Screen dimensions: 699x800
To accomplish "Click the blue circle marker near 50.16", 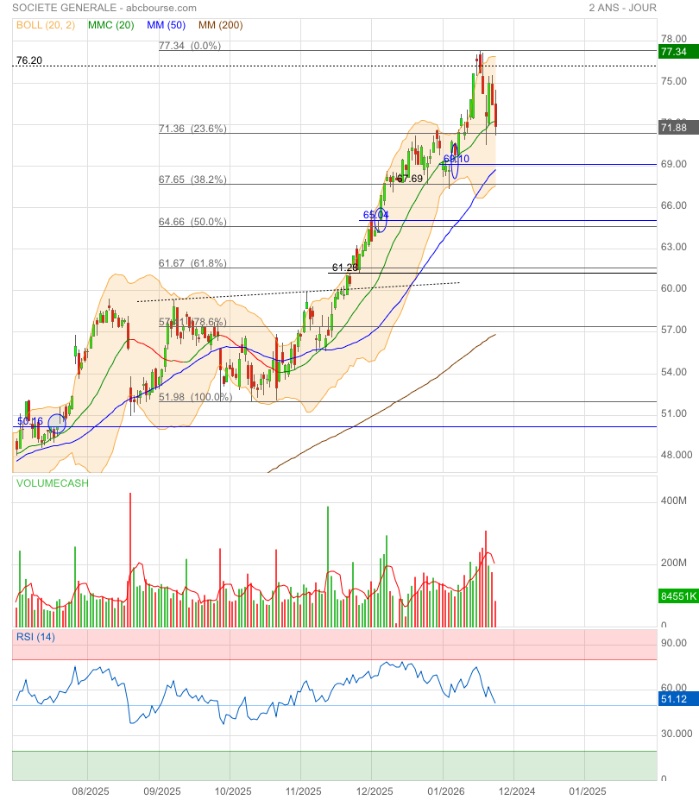I will point(56,423).
